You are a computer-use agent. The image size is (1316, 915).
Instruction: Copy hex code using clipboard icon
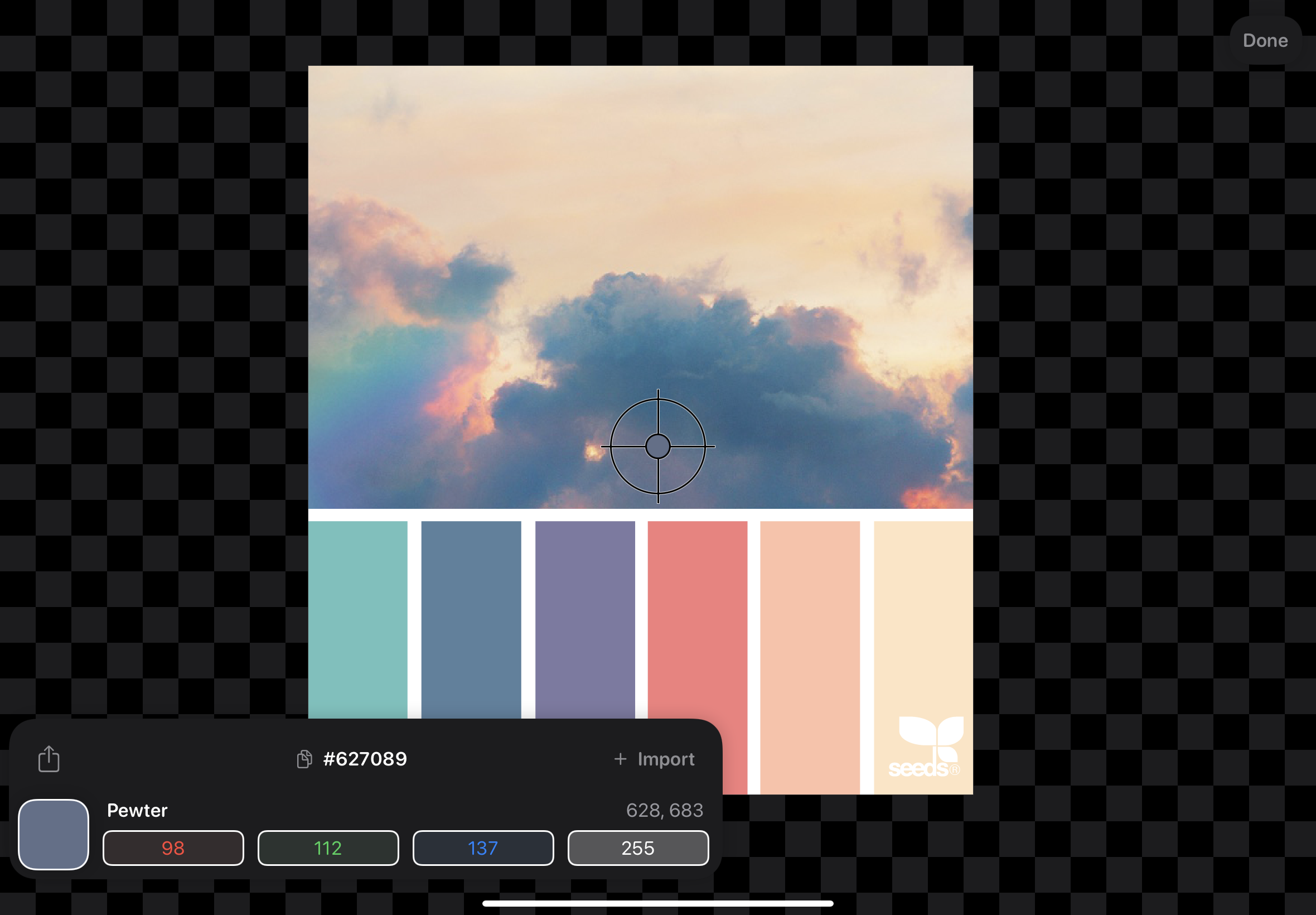point(304,758)
